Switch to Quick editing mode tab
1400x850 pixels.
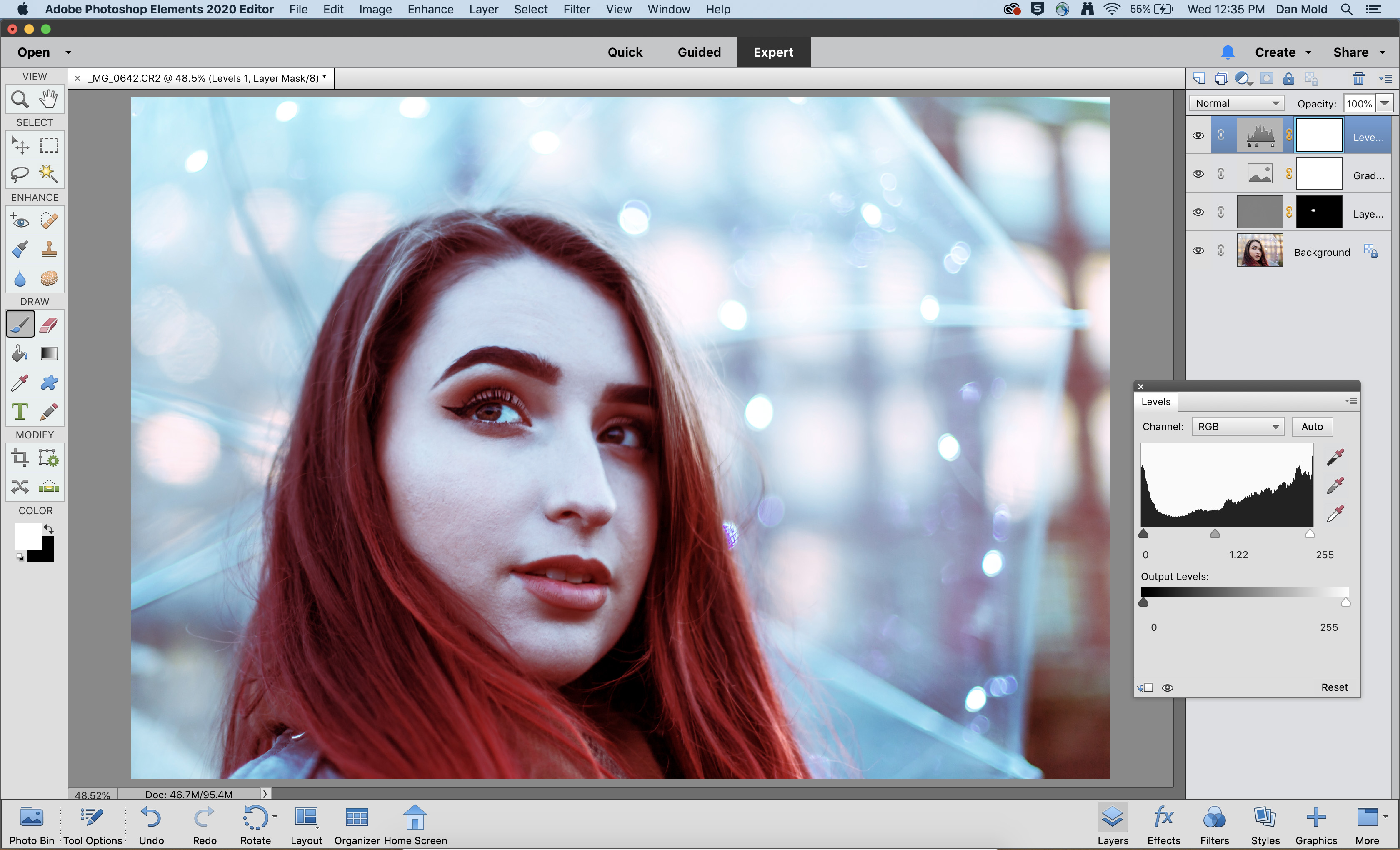(x=625, y=52)
